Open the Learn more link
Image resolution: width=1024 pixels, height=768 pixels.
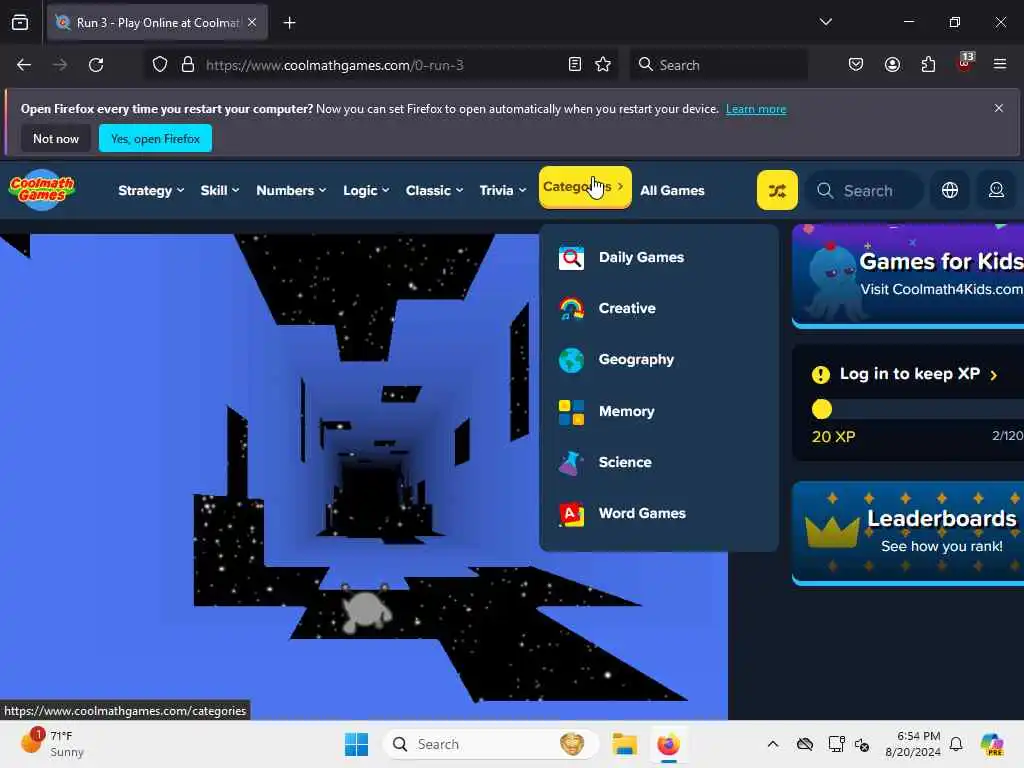756,109
